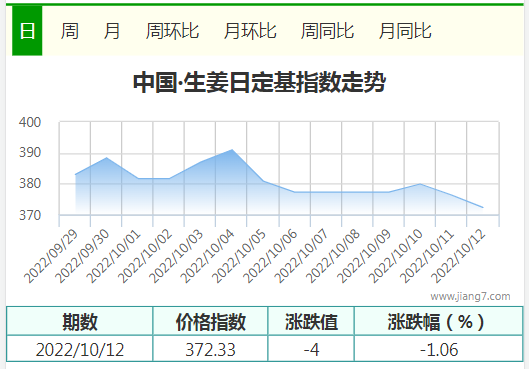Click the 涨跌幅（%） column header
529x369 pixels.
[x=439, y=321]
